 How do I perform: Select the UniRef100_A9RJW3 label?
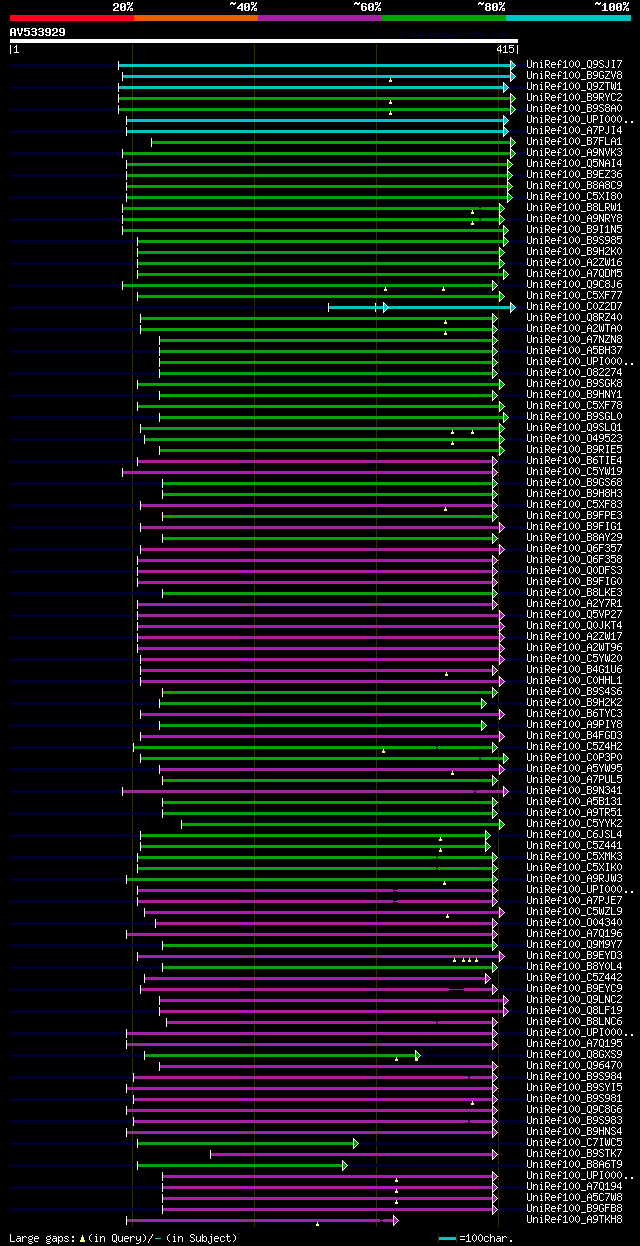pos(574,878)
